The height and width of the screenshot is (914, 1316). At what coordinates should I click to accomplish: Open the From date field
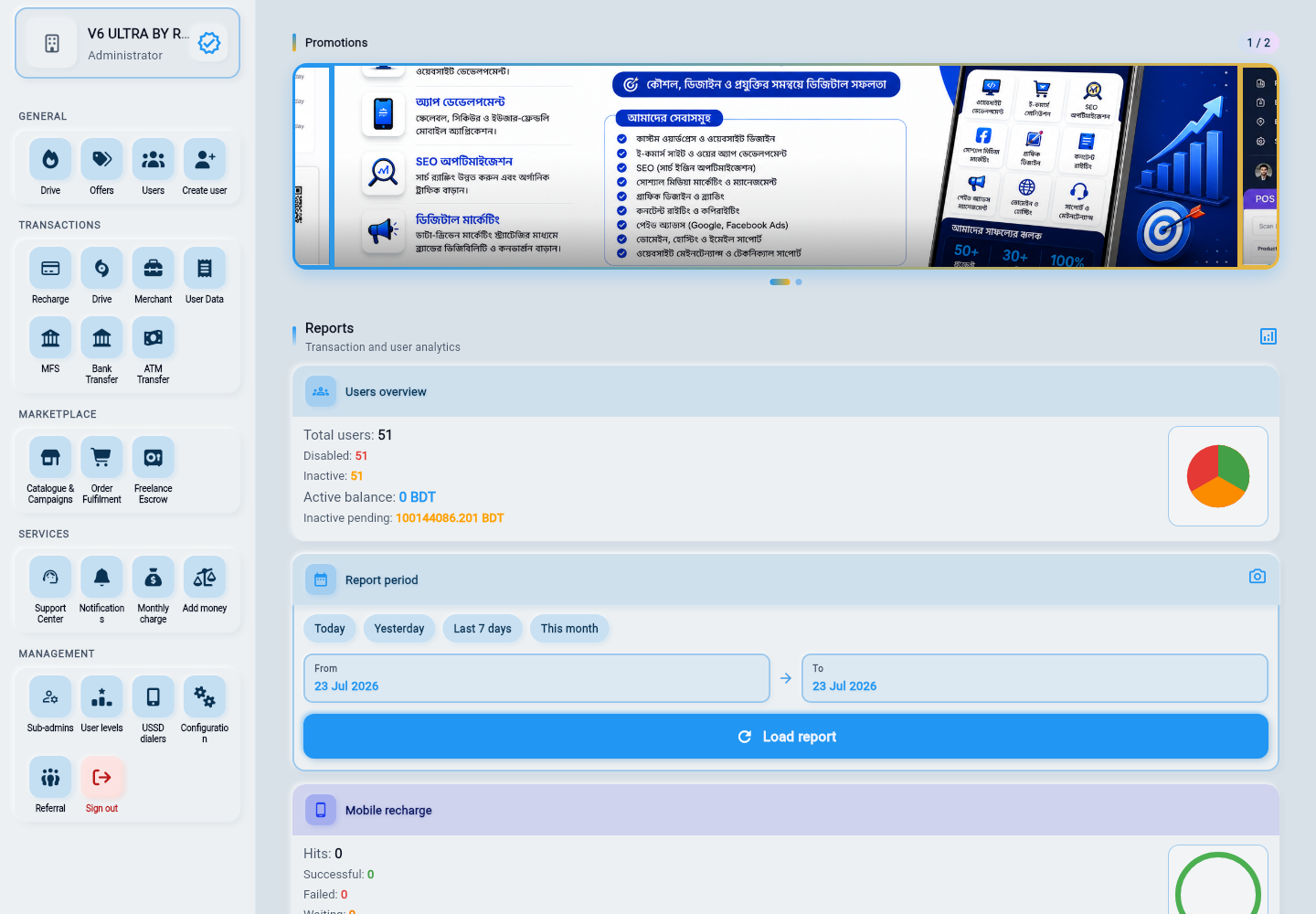536,678
